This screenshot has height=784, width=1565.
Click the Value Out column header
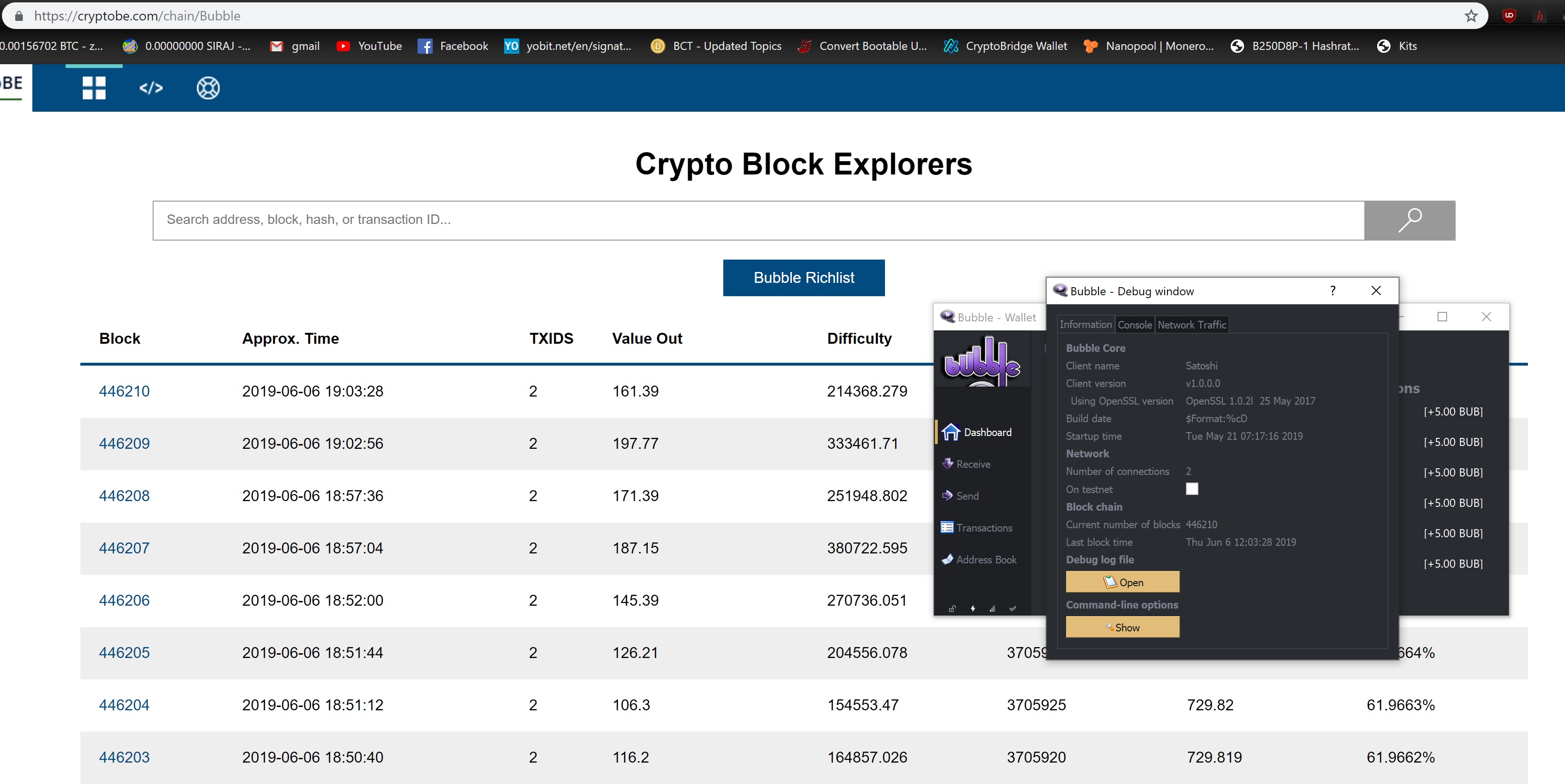point(647,338)
